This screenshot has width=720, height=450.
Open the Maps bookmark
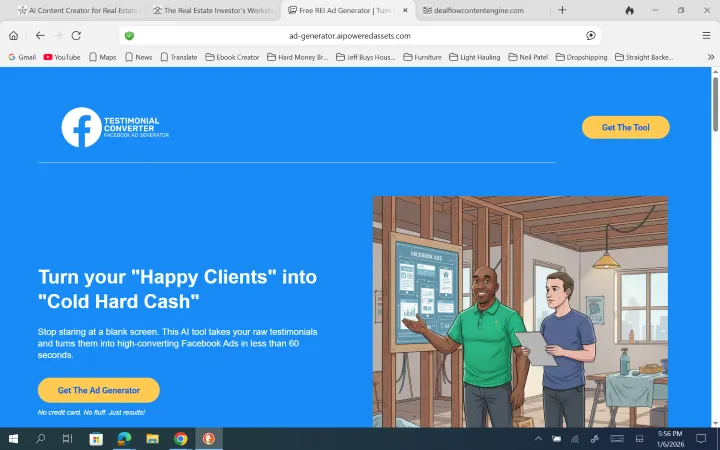(102, 57)
